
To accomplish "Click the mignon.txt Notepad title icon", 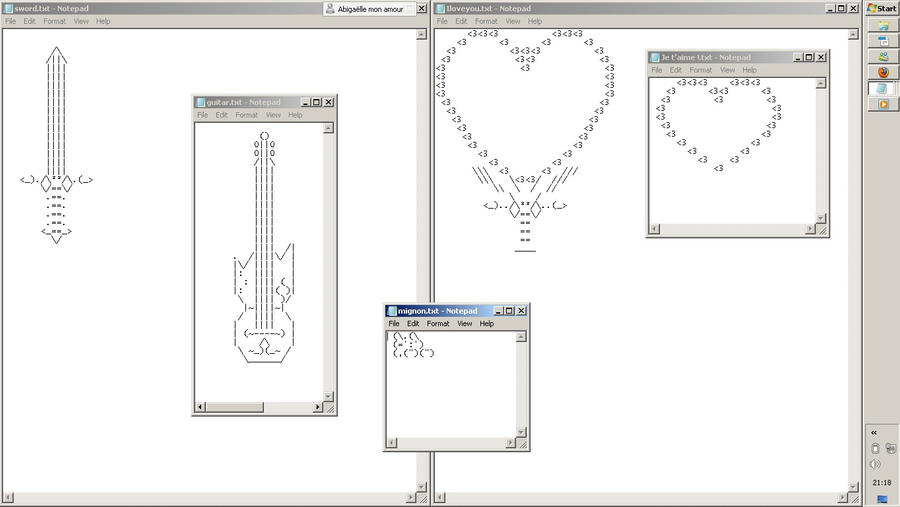I will click(392, 311).
